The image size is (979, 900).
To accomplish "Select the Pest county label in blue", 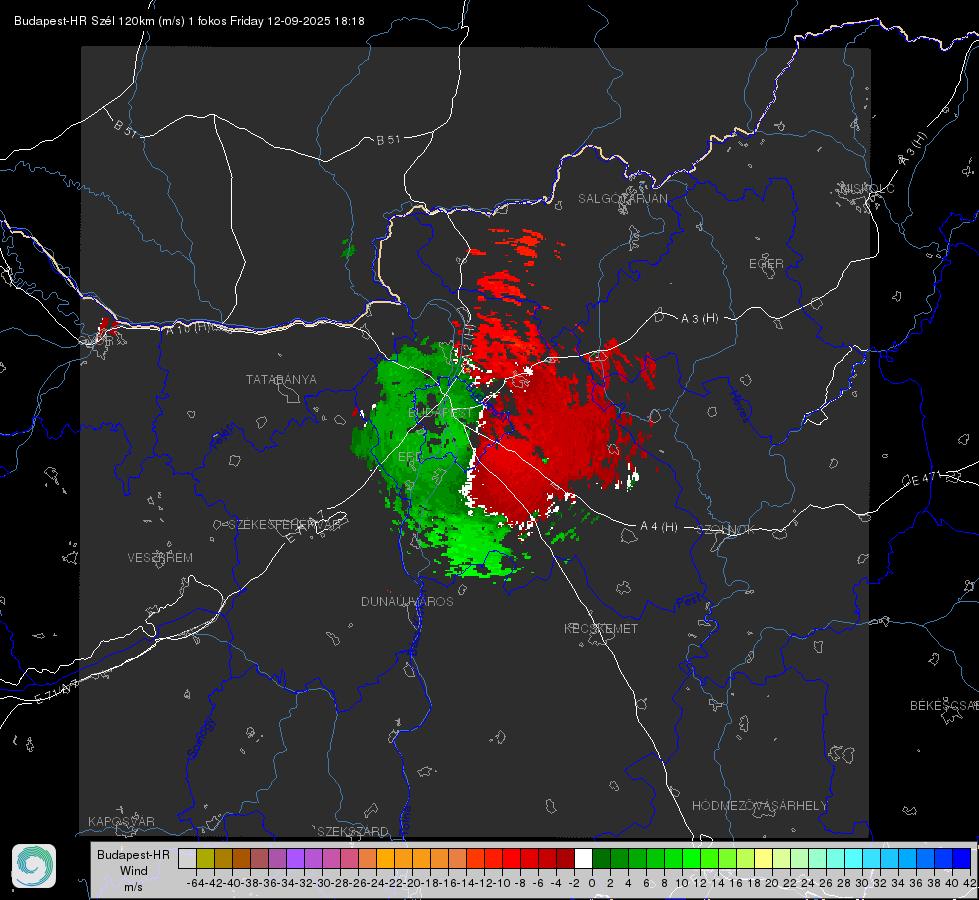I will click(688, 603).
